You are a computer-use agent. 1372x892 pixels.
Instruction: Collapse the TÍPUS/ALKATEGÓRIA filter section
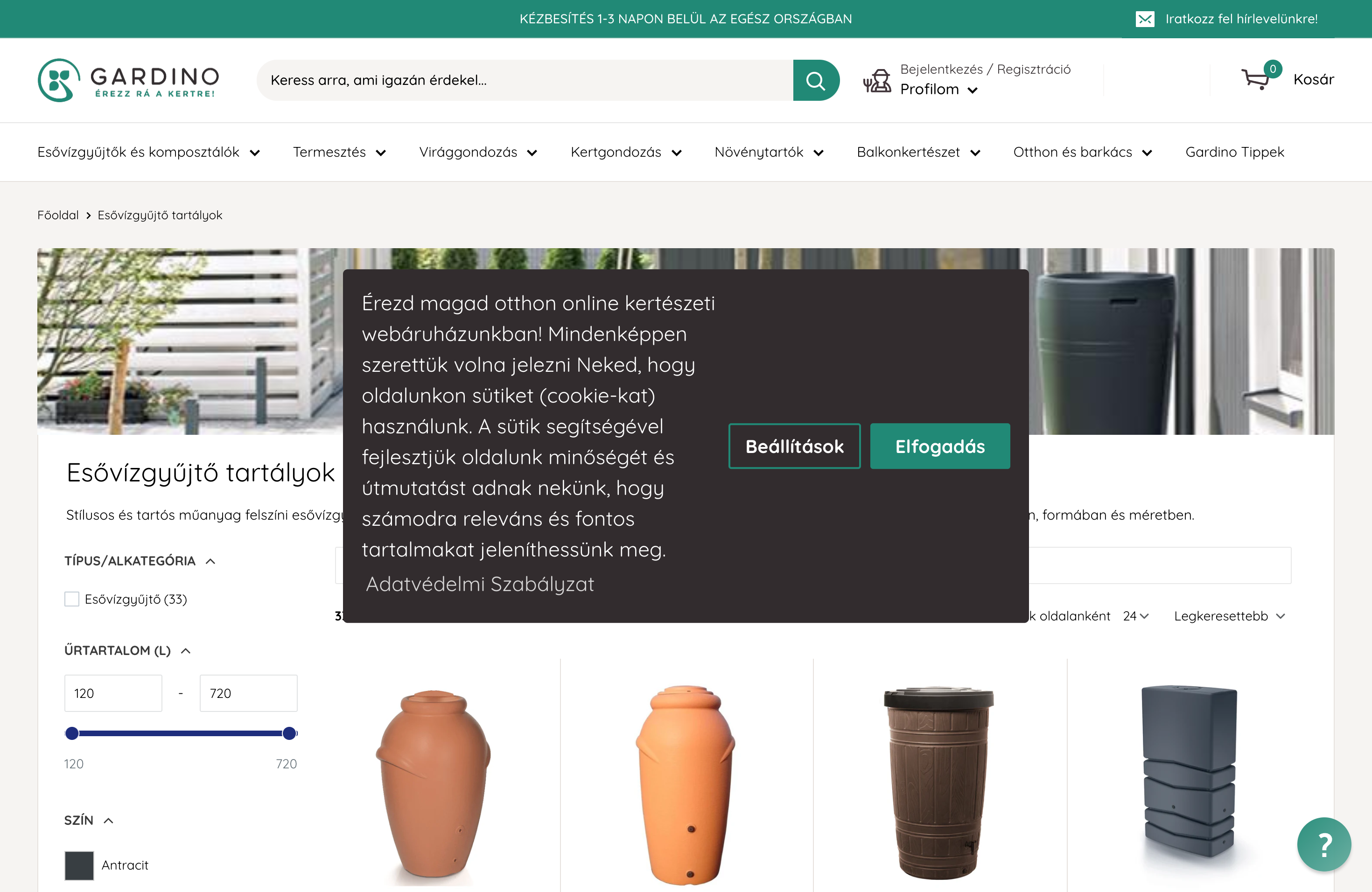click(210, 561)
